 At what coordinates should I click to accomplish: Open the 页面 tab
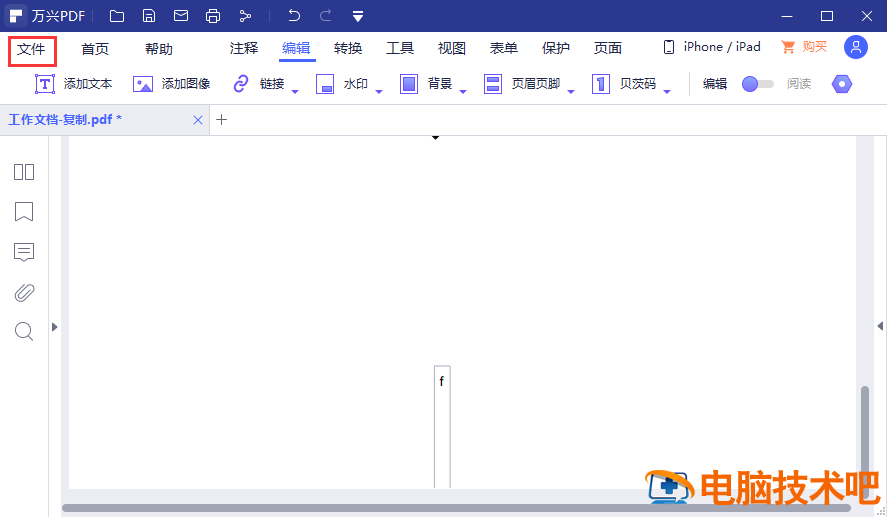click(608, 49)
